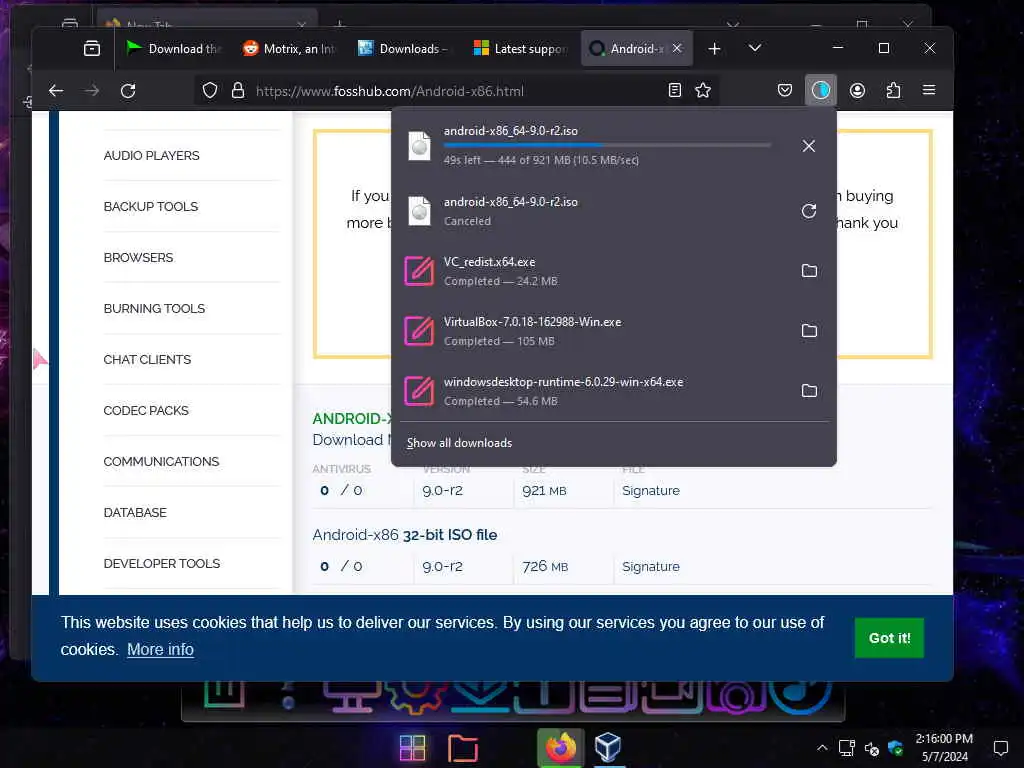Cancel the active android-x86_64 ISO download
Image resolution: width=1024 pixels, height=768 pixels.
pyautogui.click(x=808, y=146)
